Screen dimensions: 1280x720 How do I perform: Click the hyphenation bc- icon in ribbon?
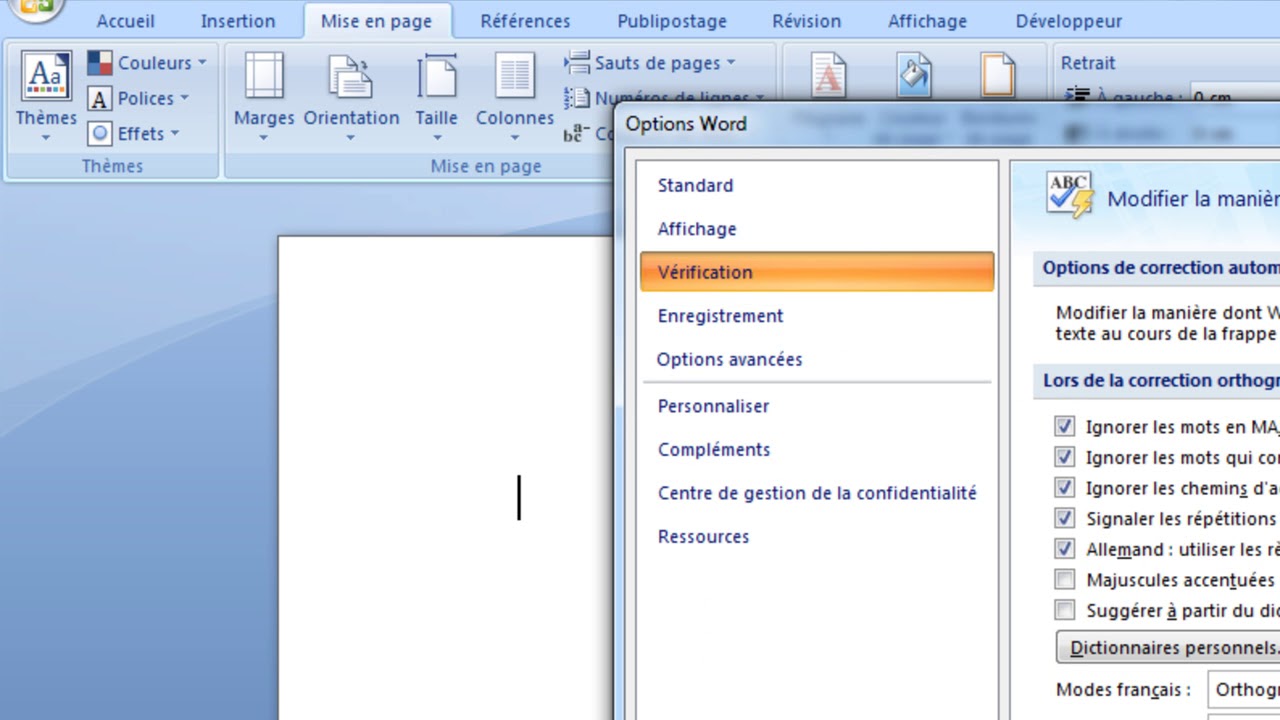(574, 133)
